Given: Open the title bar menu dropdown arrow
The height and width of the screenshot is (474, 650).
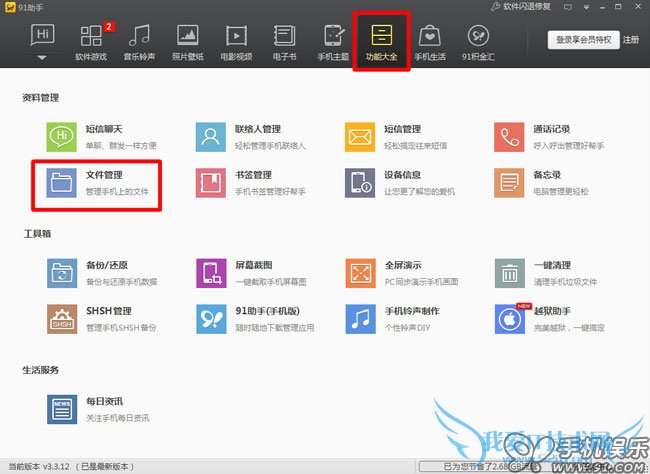Looking at the screenshot, I should (586, 7).
